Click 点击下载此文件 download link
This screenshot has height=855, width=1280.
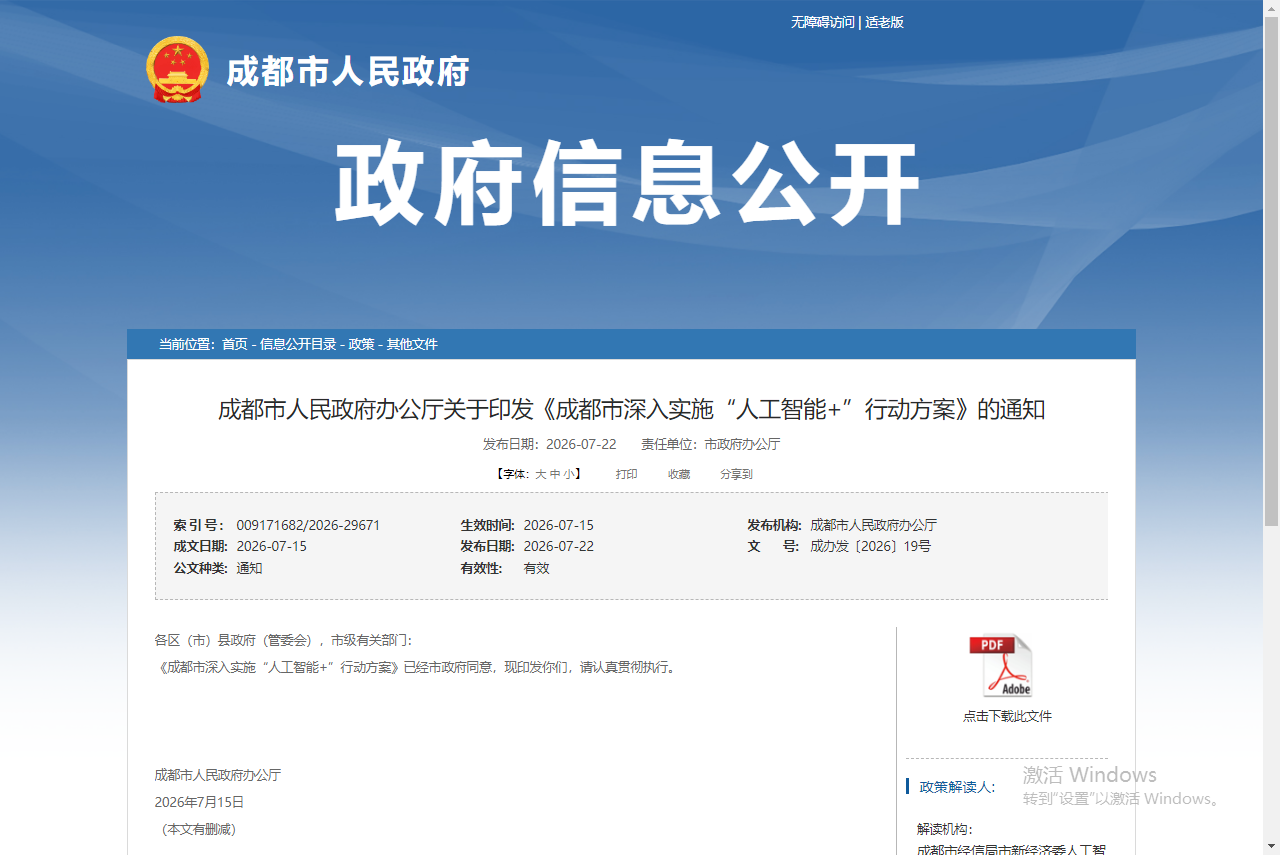(1007, 716)
